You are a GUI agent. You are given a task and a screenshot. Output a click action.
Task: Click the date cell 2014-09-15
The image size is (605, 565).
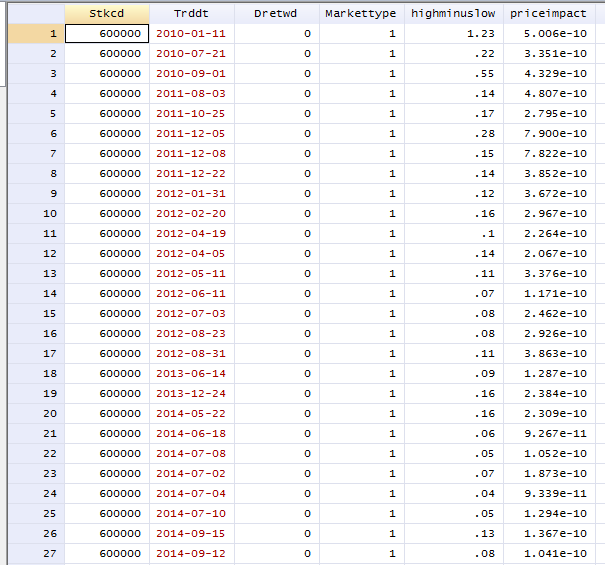(192, 534)
